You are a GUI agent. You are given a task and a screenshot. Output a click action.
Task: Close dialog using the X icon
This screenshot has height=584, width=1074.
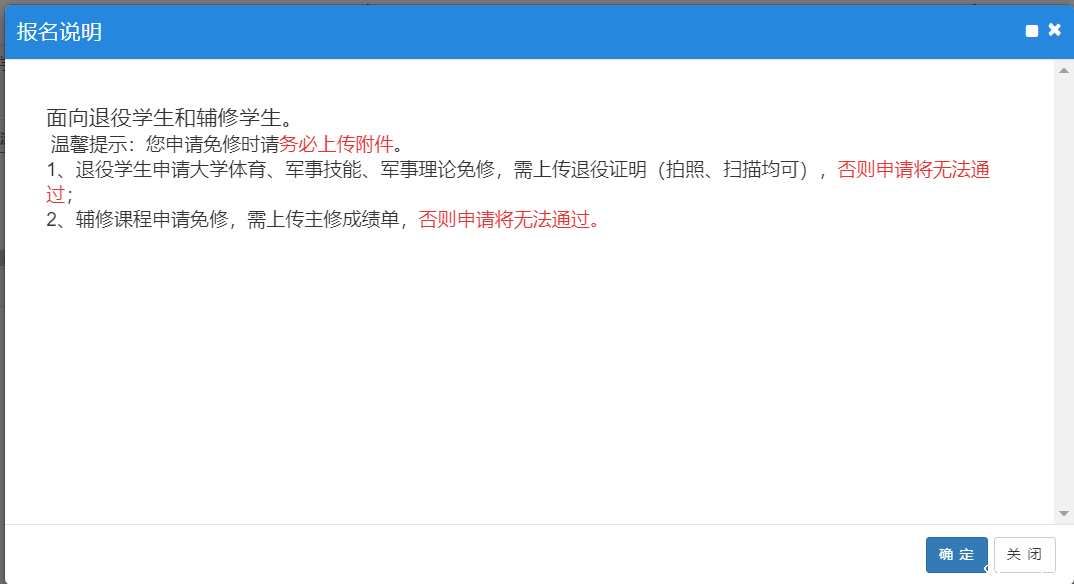coord(1054,30)
